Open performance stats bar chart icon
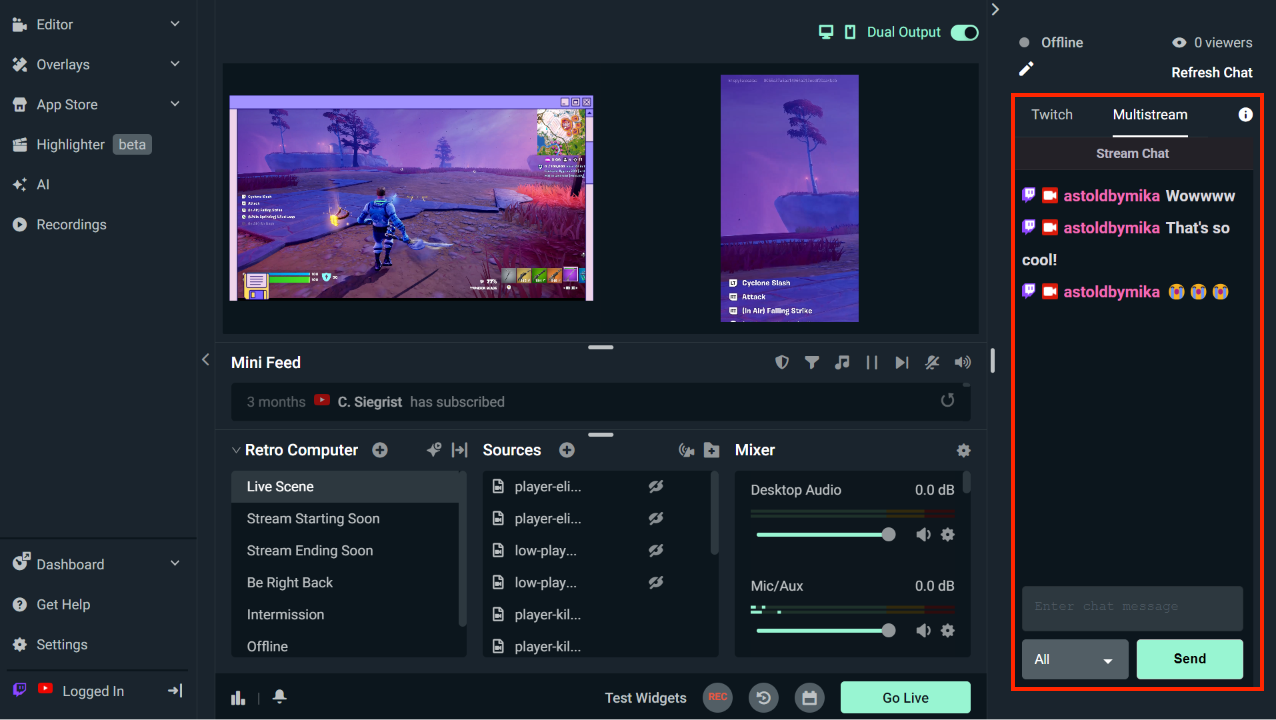1276x720 pixels. point(238,698)
